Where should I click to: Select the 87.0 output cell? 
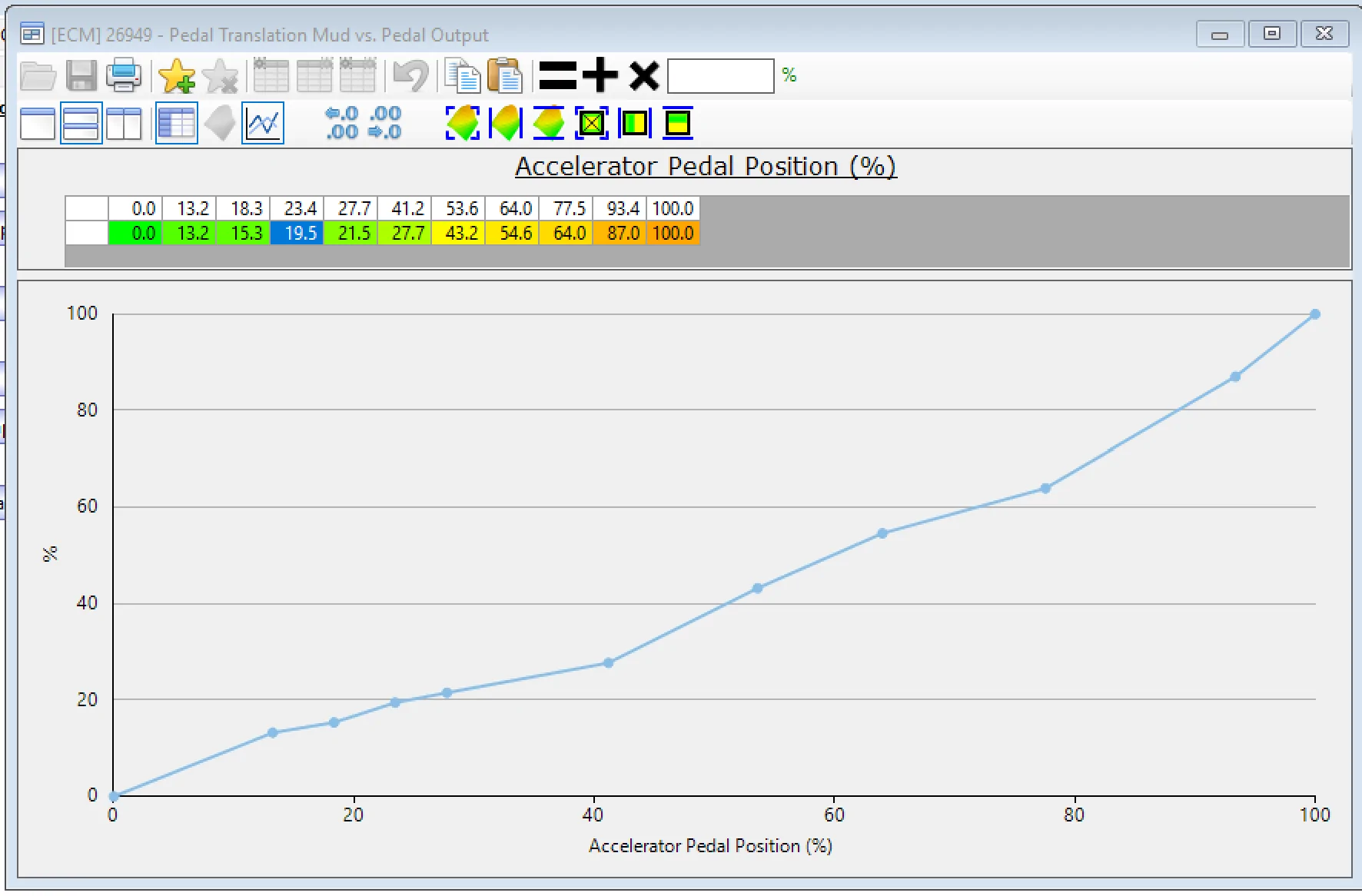[620, 233]
